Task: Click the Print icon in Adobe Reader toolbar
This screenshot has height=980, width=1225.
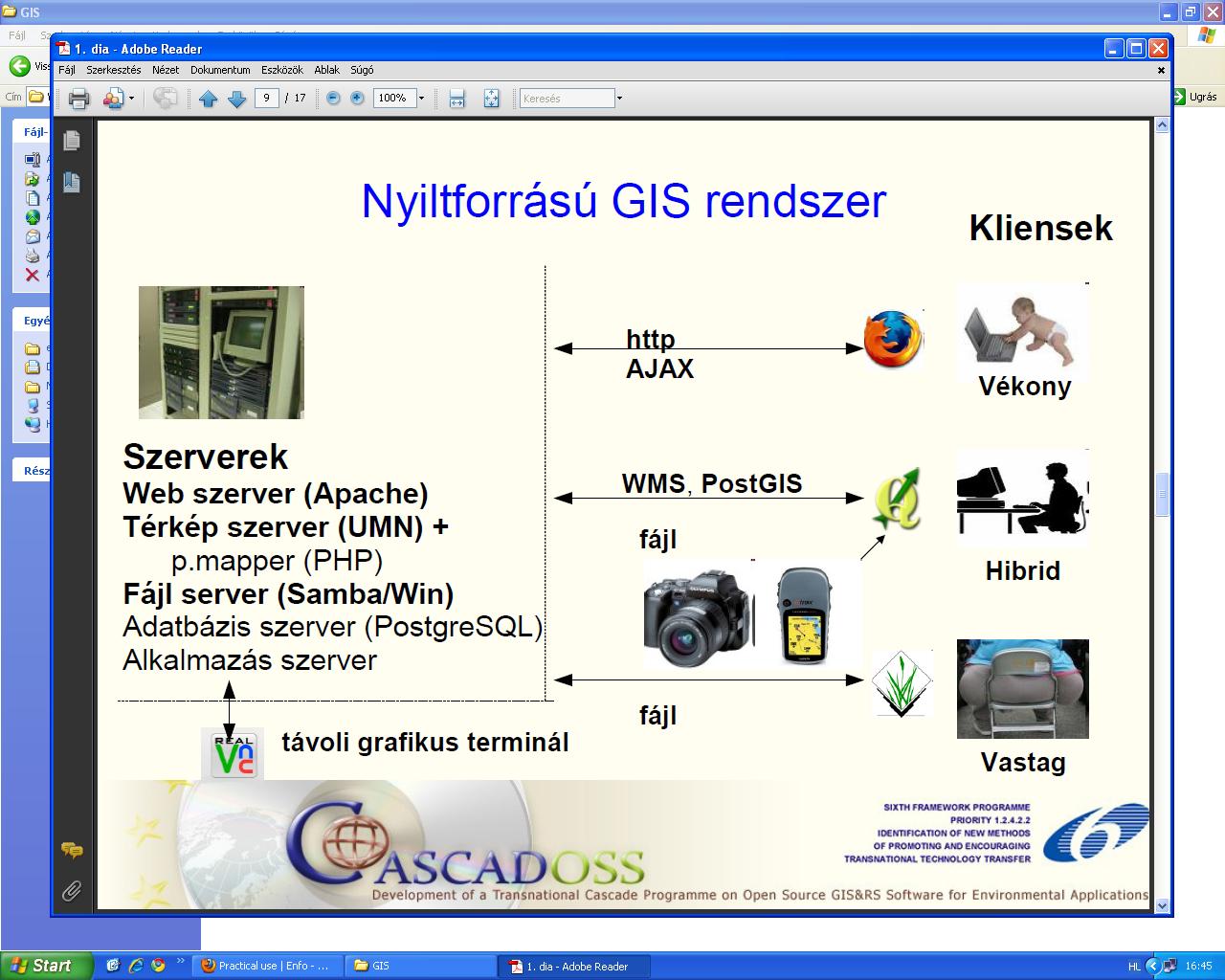Action: pyautogui.click(x=79, y=98)
